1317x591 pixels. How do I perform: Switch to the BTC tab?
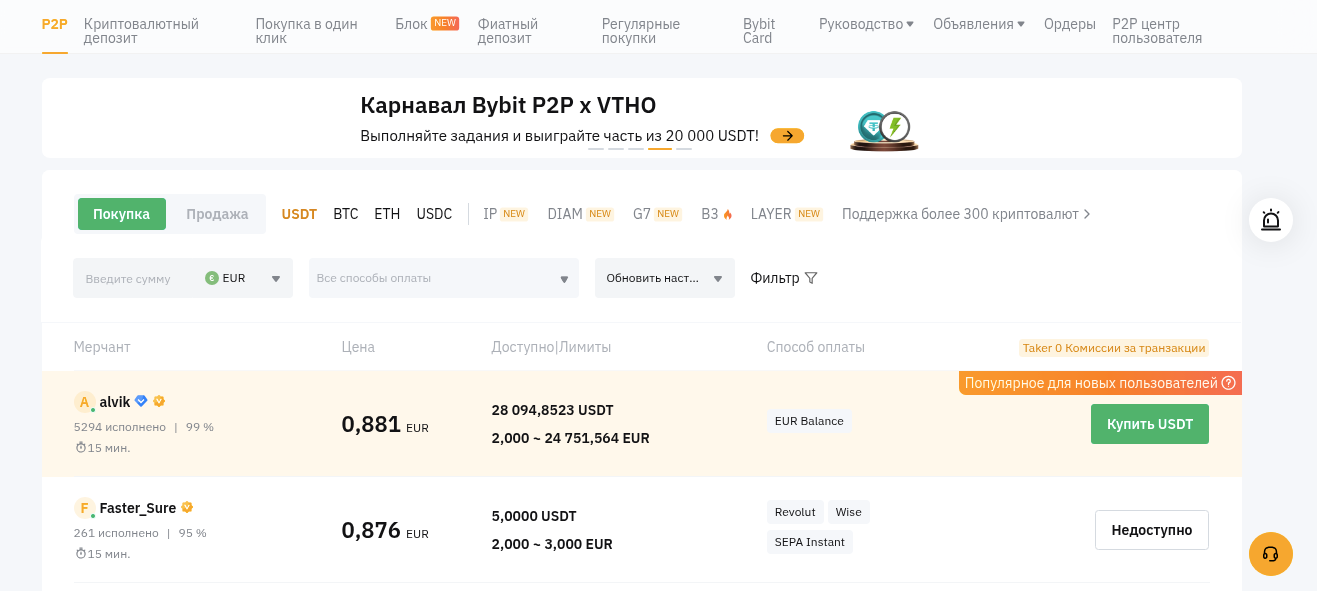tap(345, 213)
